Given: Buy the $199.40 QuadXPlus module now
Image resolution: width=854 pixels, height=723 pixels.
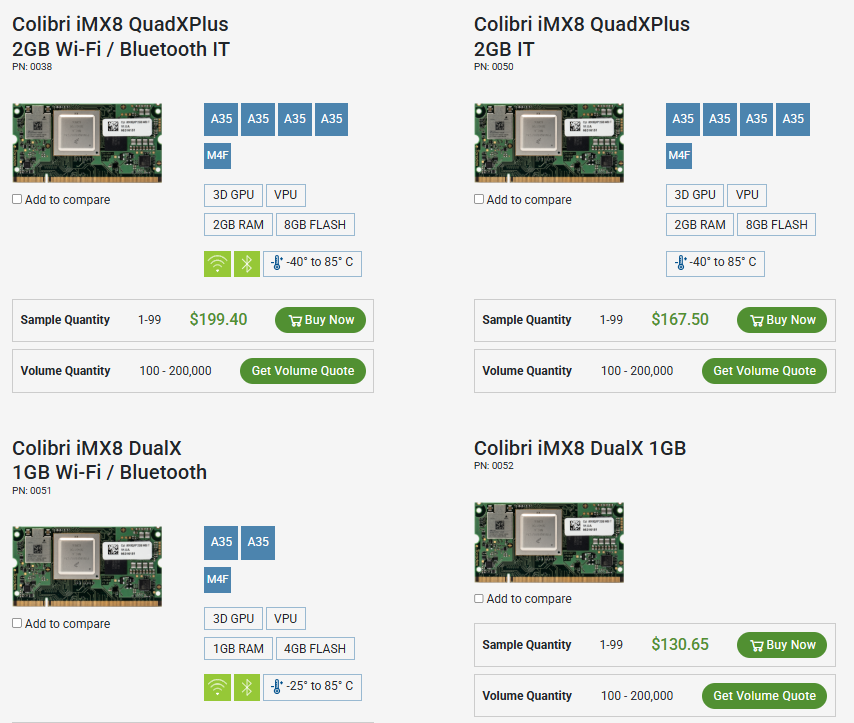Looking at the screenshot, I should (320, 320).
